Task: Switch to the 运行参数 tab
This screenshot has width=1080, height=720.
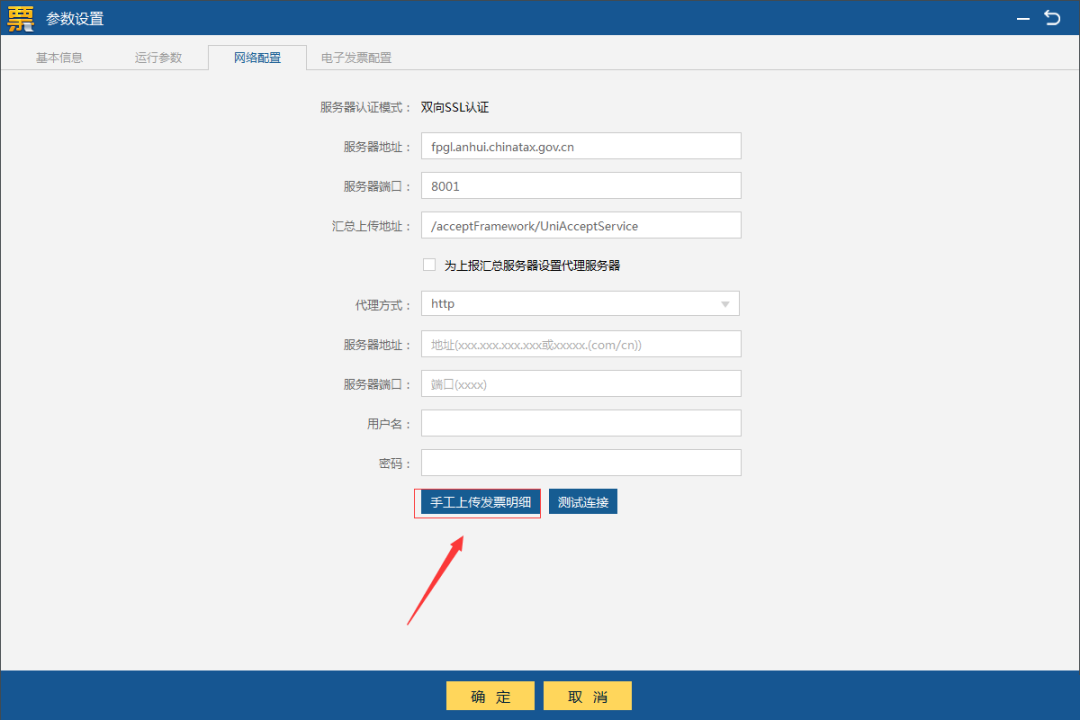Action: click(x=158, y=58)
